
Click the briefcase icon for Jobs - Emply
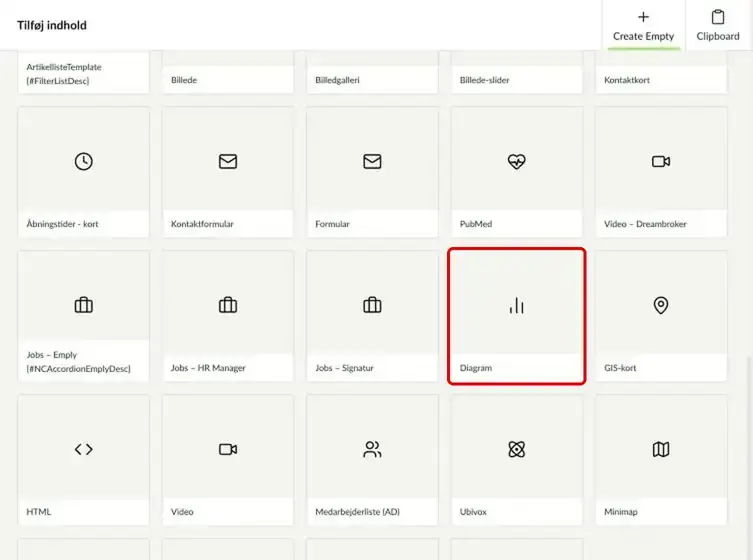tap(84, 305)
